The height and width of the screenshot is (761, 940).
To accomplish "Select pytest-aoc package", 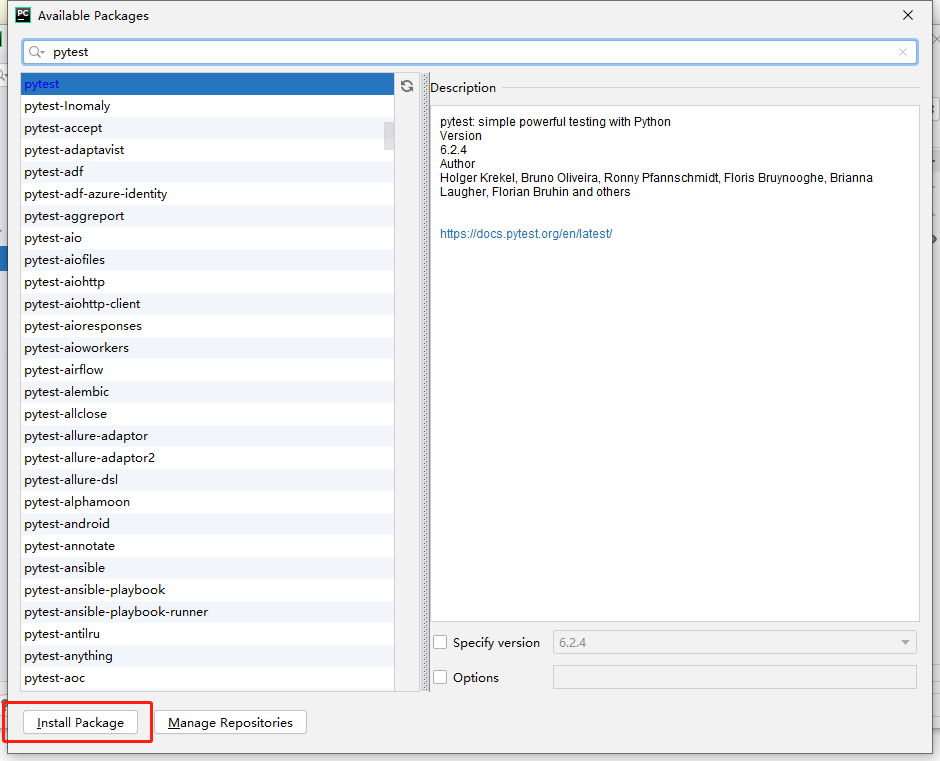I will (207, 678).
